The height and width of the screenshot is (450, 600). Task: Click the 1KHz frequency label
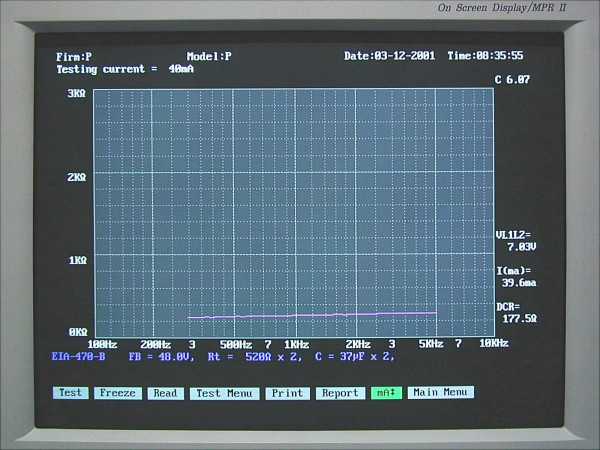coord(297,344)
